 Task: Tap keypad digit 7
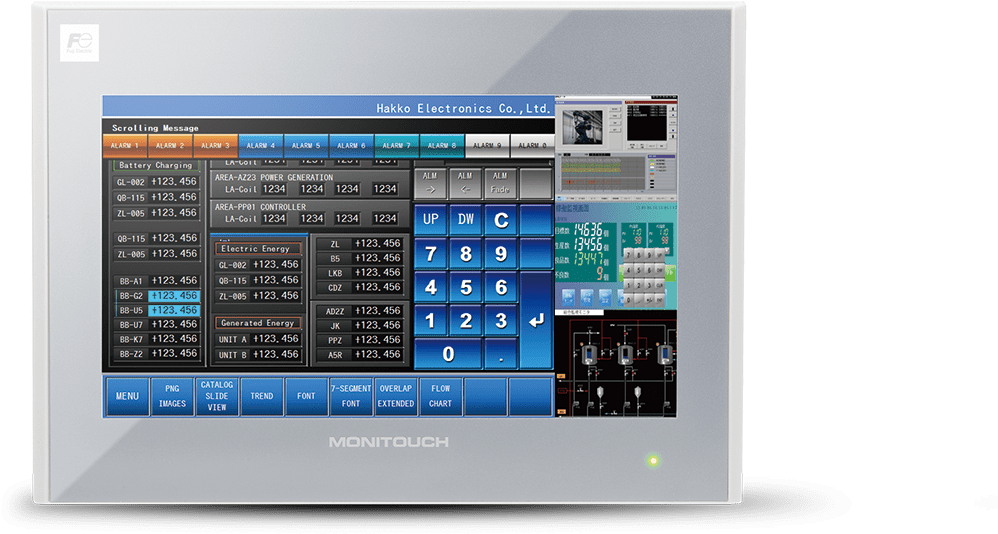tap(431, 254)
